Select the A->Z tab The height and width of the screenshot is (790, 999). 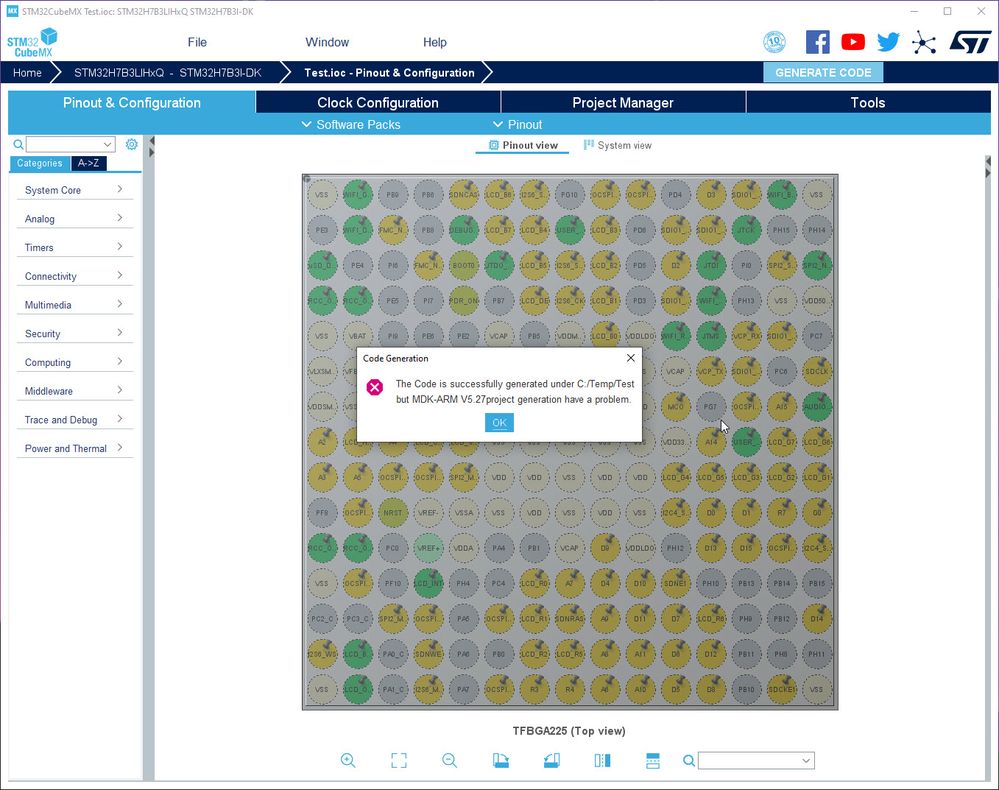coord(89,163)
